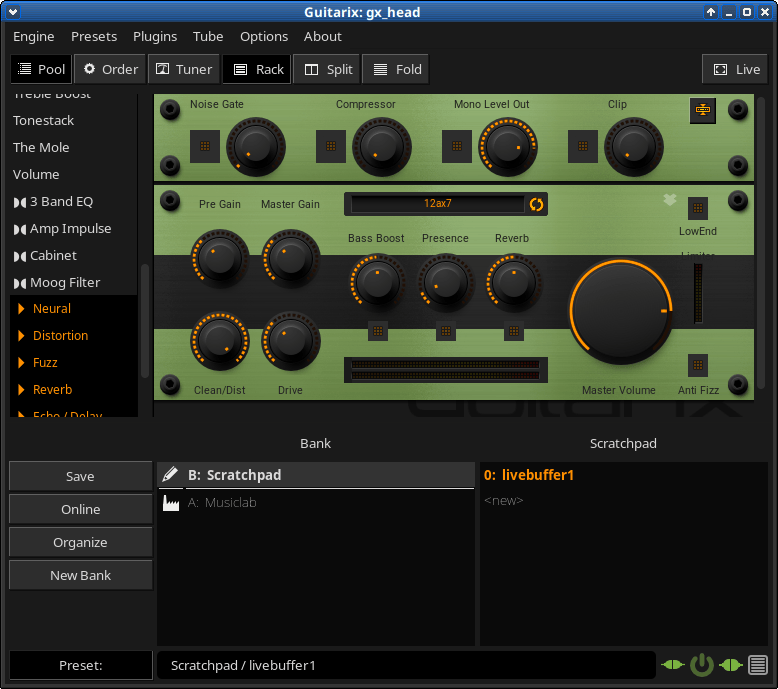Open the window menu at title bar left
The width and height of the screenshot is (778, 689).
(x=13, y=12)
